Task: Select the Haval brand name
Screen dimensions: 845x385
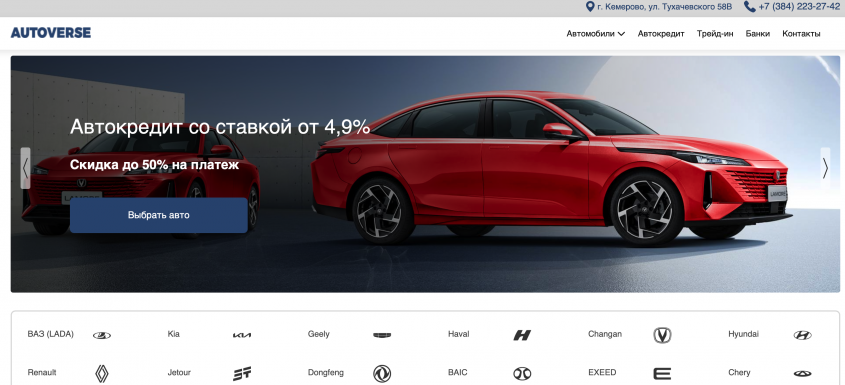Action: (459, 334)
